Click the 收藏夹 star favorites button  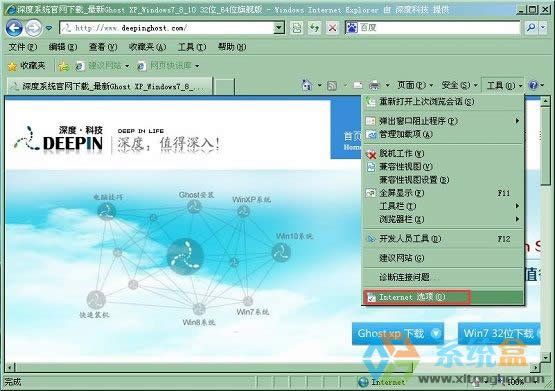click(27, 66)
